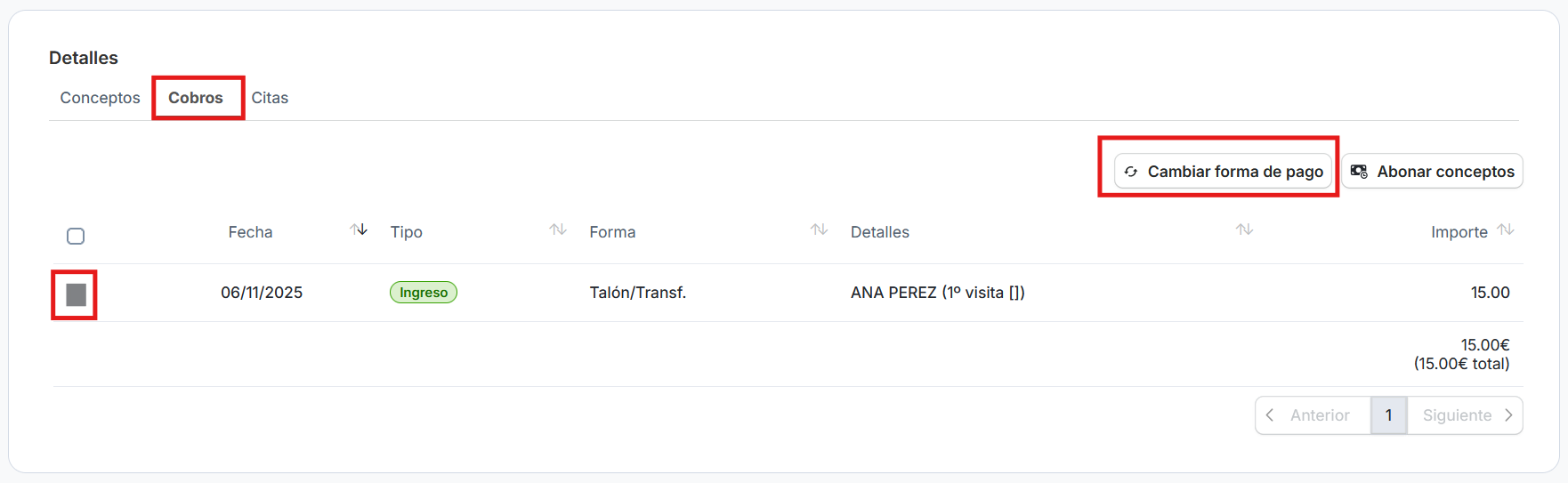Click the Tipo column sort arrows

558,230
